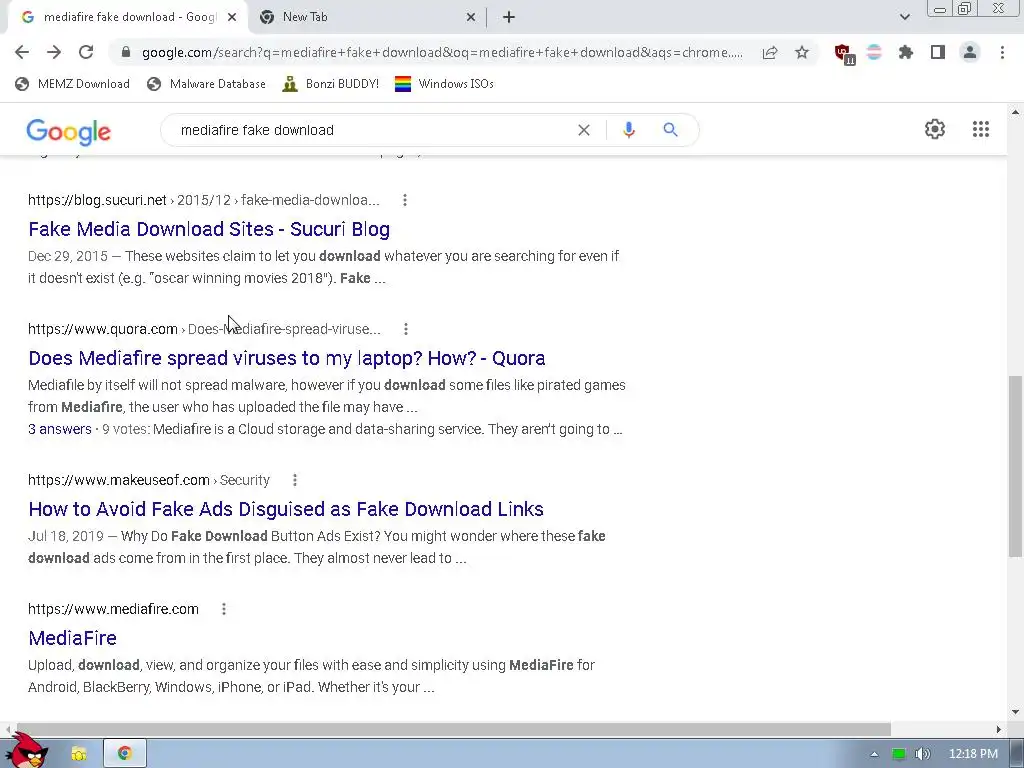Click the www.makeuseof.com URL breadcrumb
Screen dimensions: 1024x768
click(x=149, y=480)
